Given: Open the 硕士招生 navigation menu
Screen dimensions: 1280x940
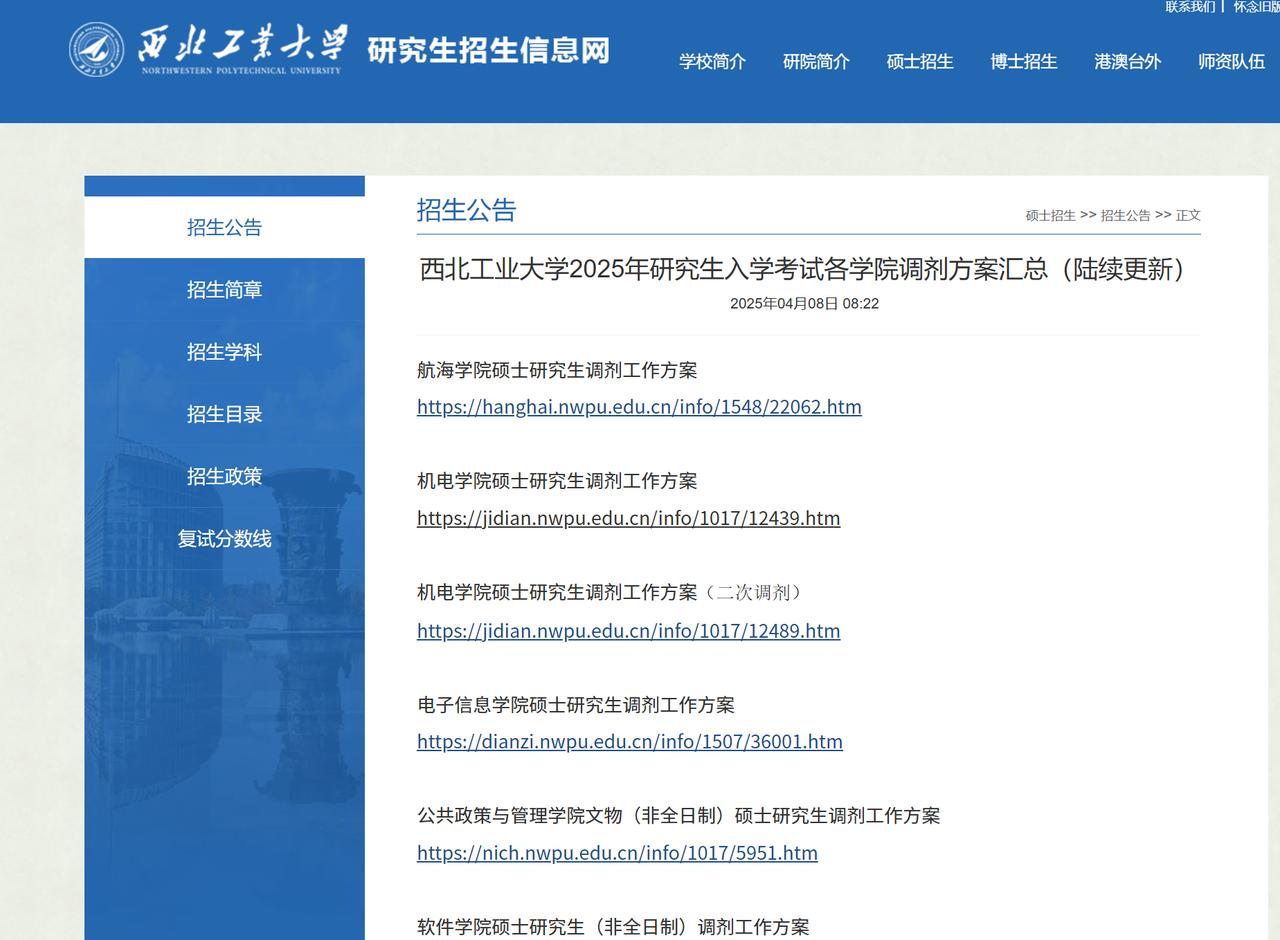Looking at the screenshot, I should coord(920,62).
